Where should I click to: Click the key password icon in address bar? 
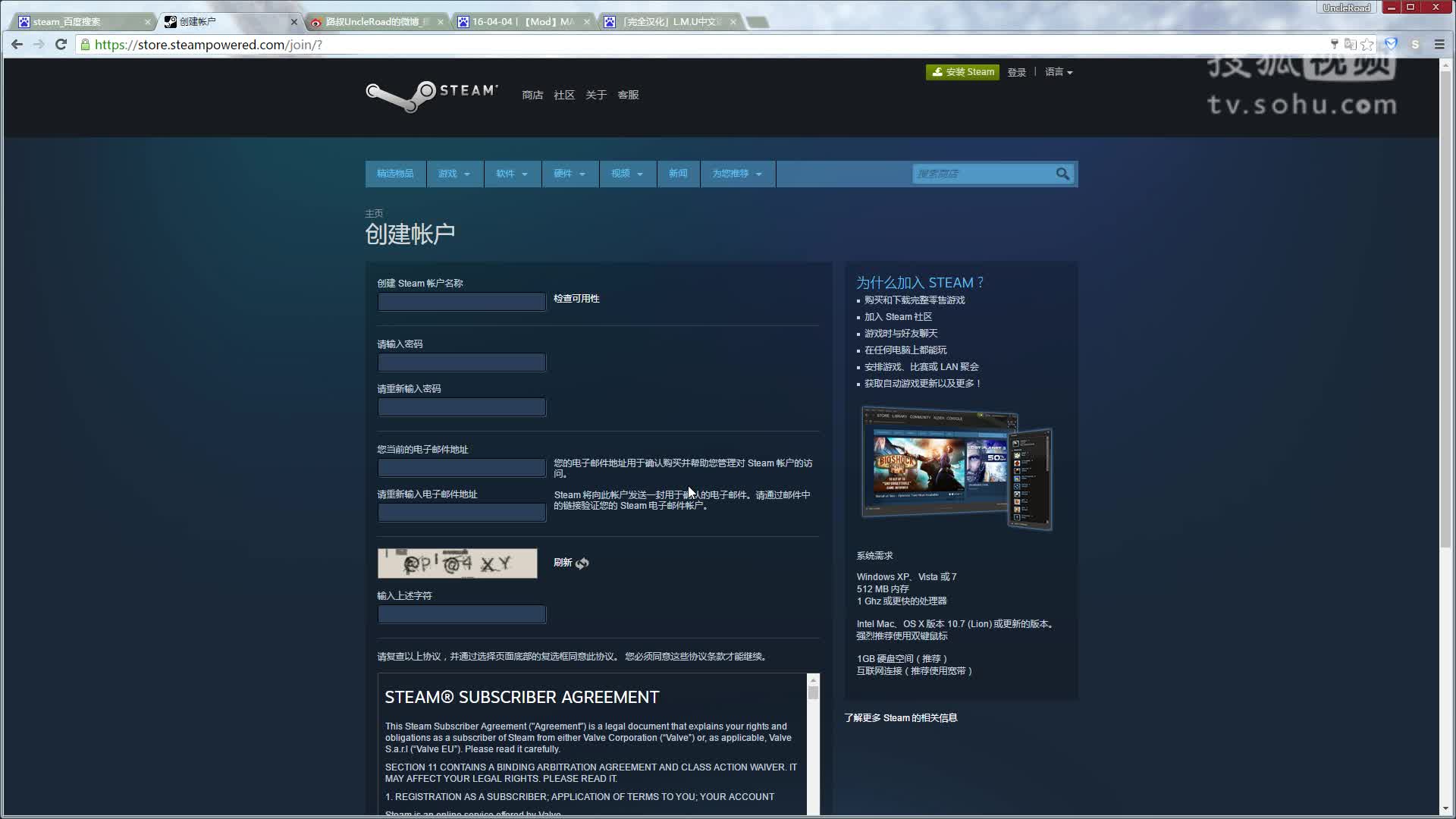click(x=1334, y=45)
